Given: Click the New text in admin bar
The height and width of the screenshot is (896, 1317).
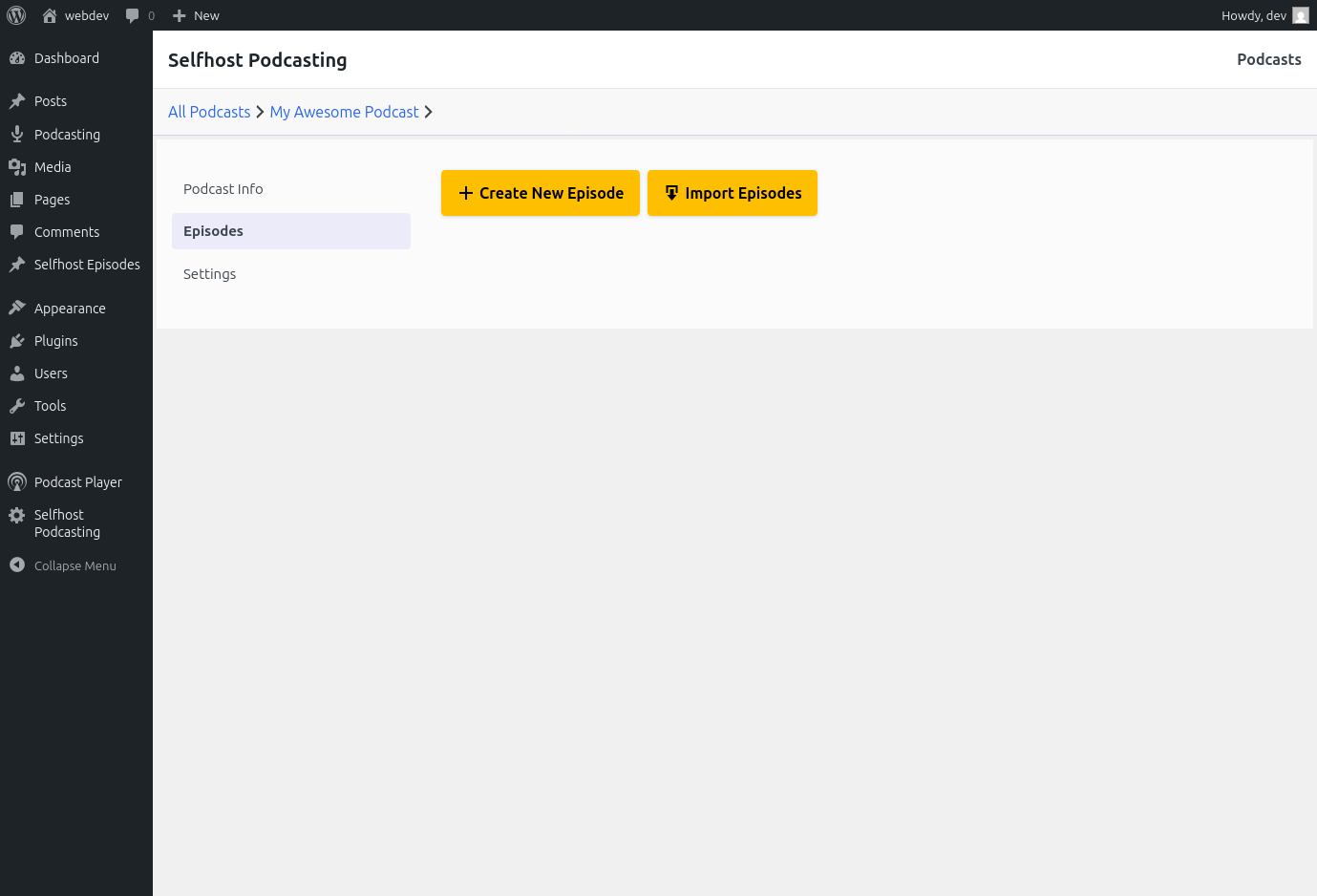Looking at the screenshot, I should (x=206, y=15).
